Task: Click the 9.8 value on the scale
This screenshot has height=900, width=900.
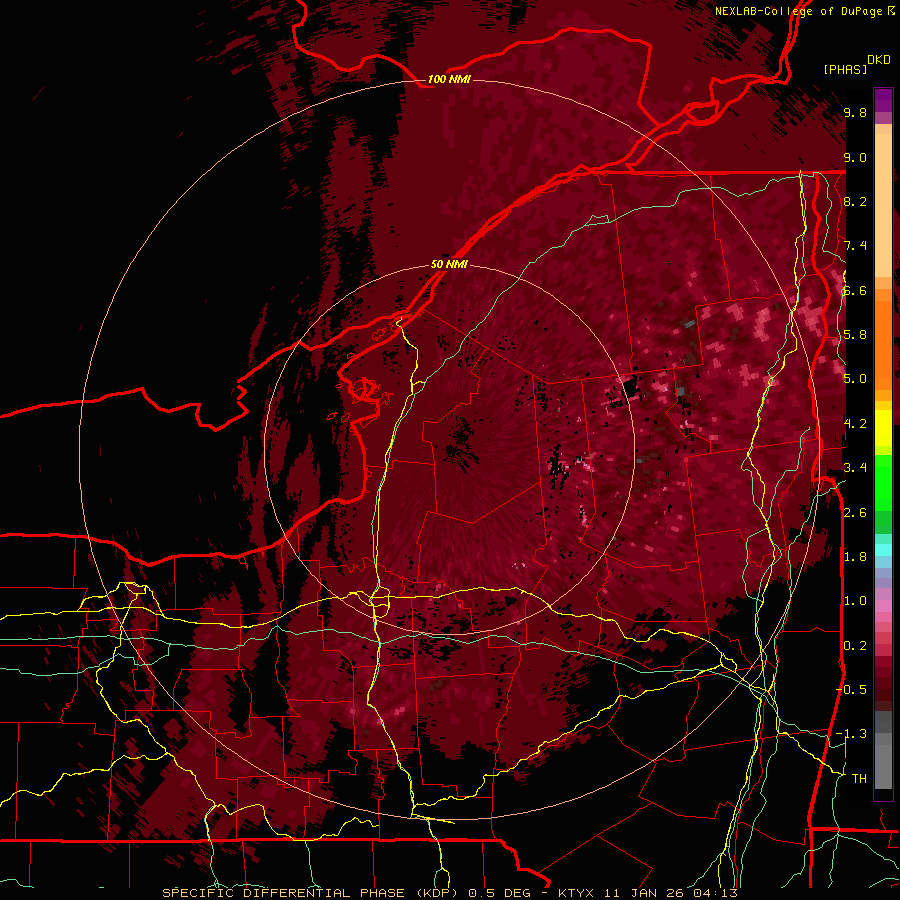Action: (x=855, y=113)
